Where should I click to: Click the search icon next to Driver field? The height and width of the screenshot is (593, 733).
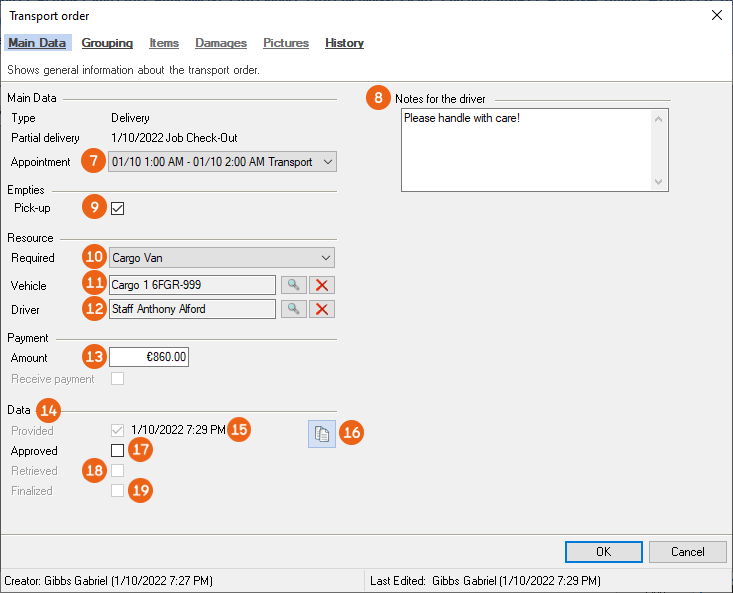pos(294,309)
